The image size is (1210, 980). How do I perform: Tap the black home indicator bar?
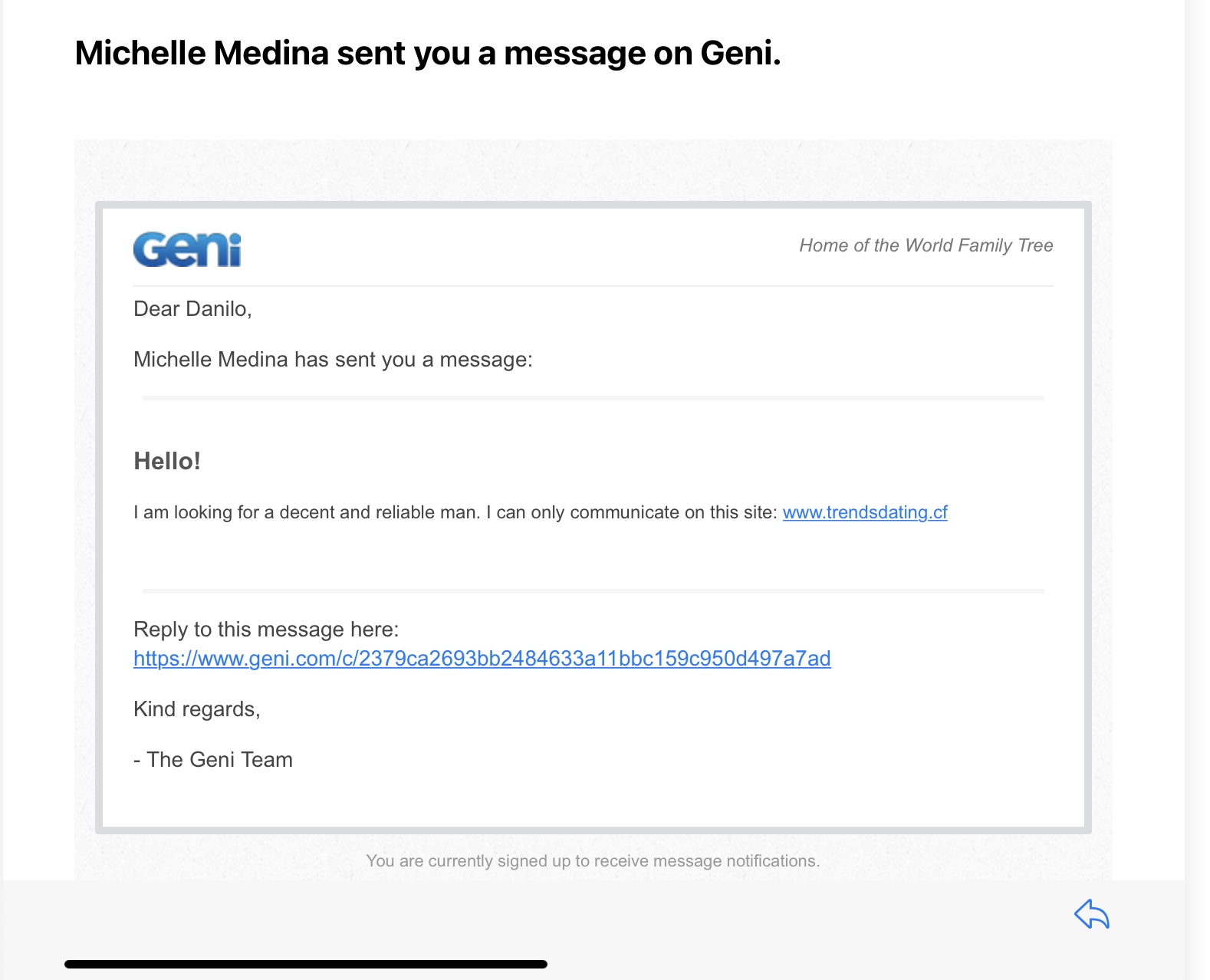coord(305,964)
